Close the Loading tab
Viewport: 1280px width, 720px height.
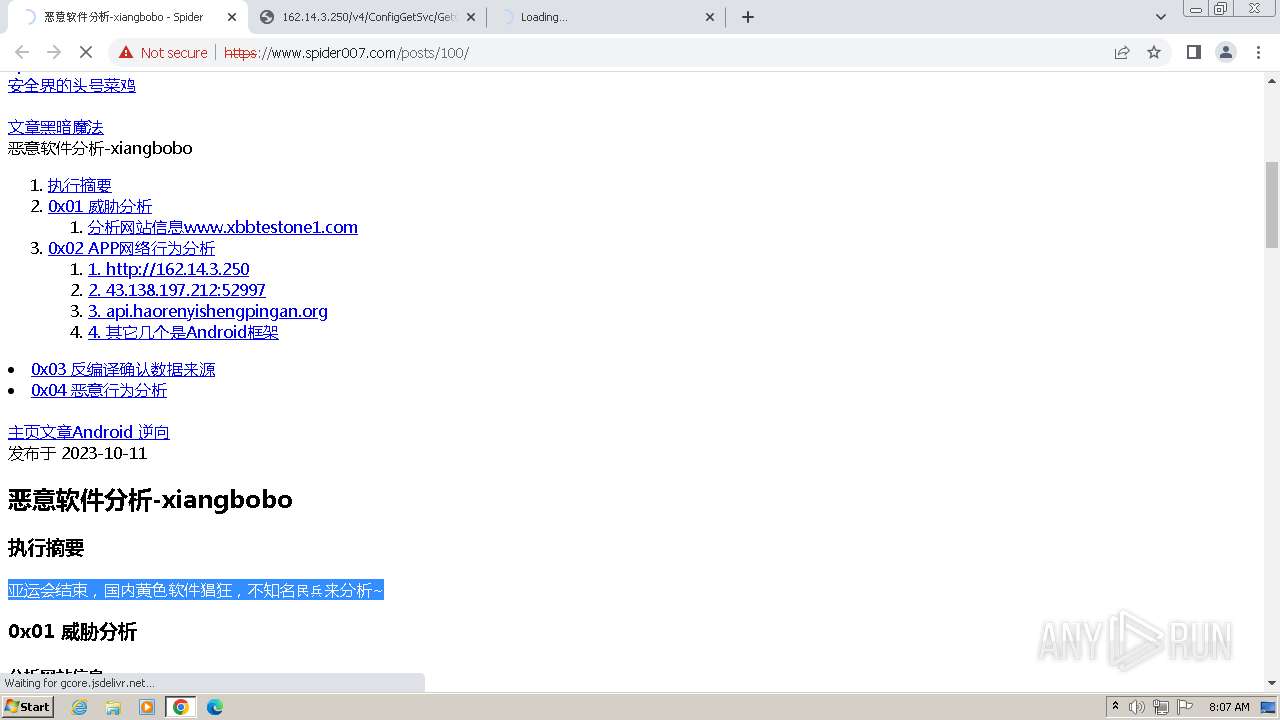[710, 17]
